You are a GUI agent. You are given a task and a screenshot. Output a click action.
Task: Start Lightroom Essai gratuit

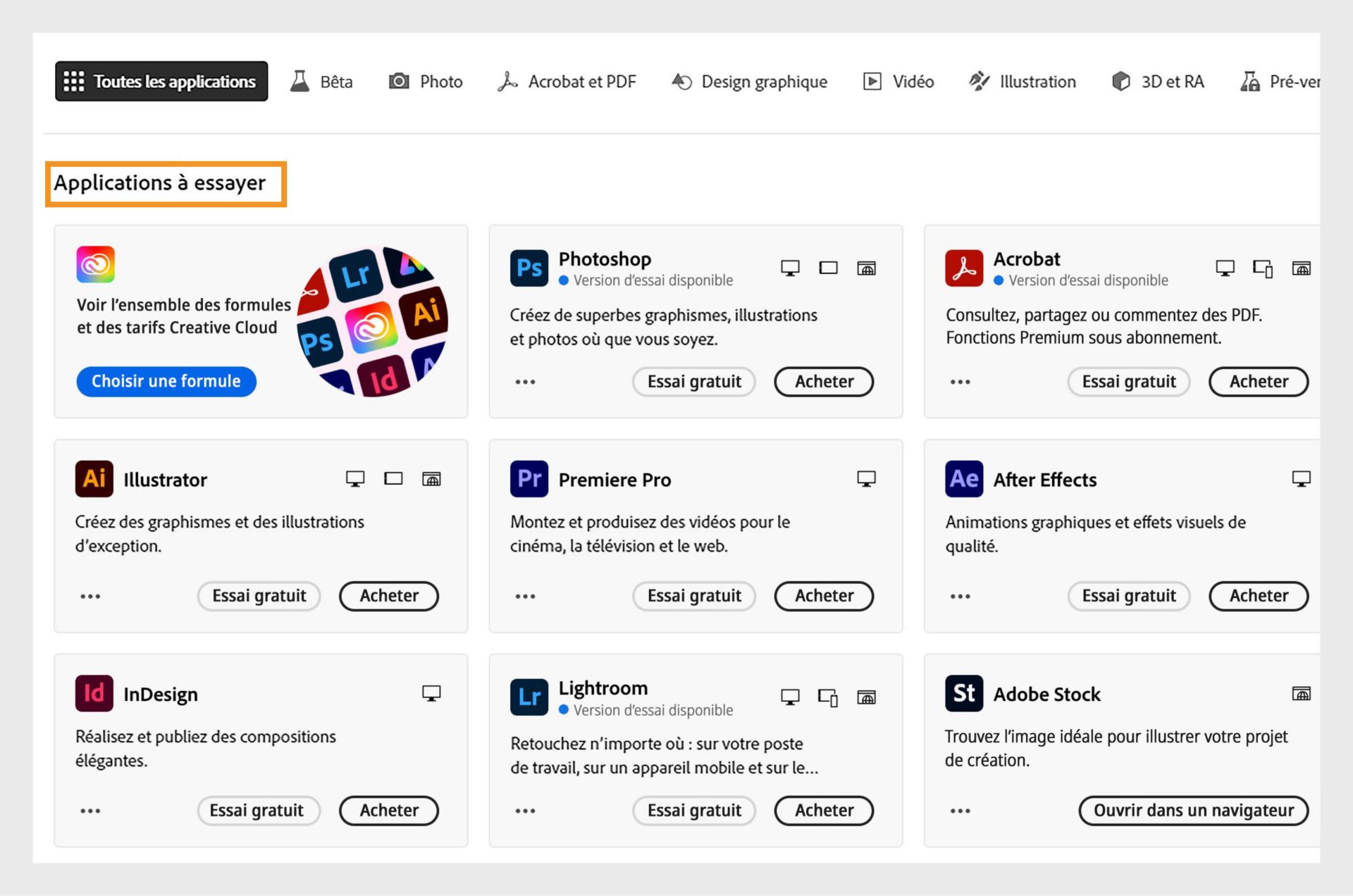(x=694, y=811)
